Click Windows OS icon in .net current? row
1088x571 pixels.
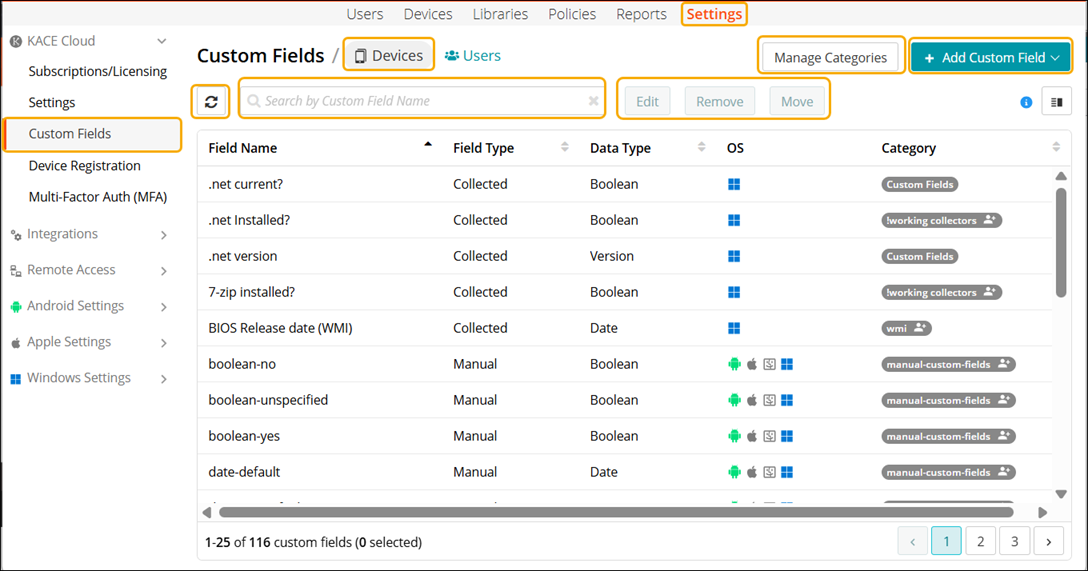click(734, 184)
